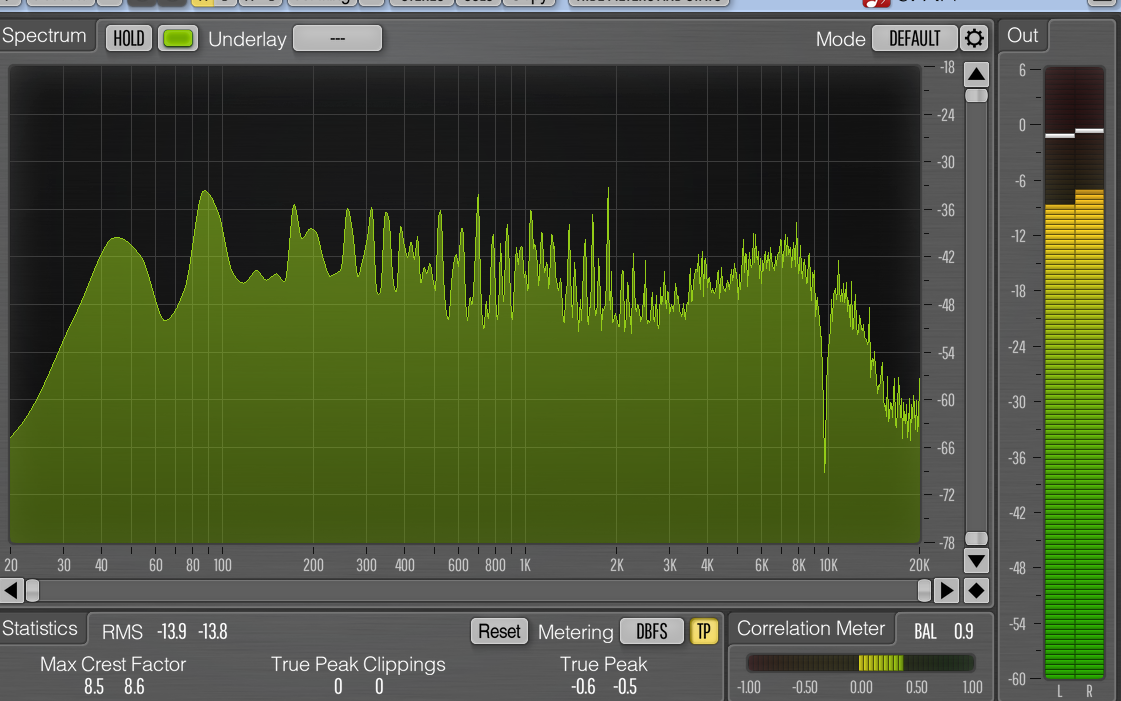Reset the statistics counters
This screenshot has height=701, width=1121.
coord(499,632)
